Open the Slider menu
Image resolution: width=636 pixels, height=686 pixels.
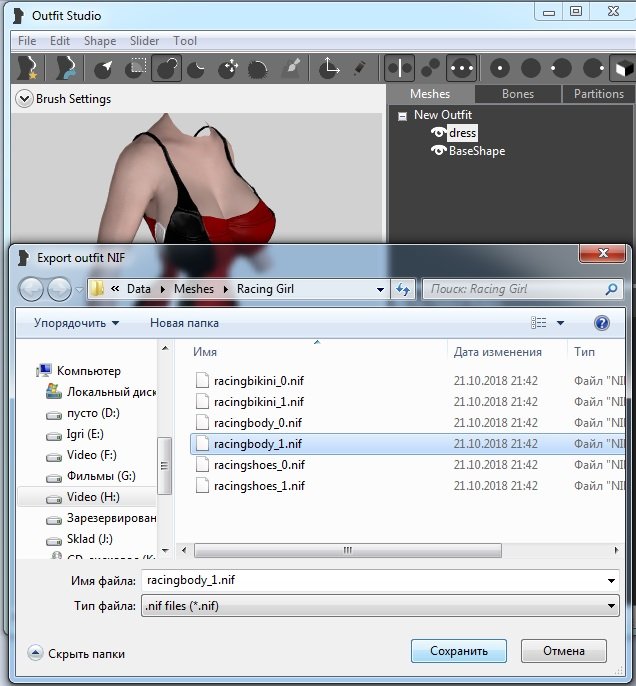(144, 41)
